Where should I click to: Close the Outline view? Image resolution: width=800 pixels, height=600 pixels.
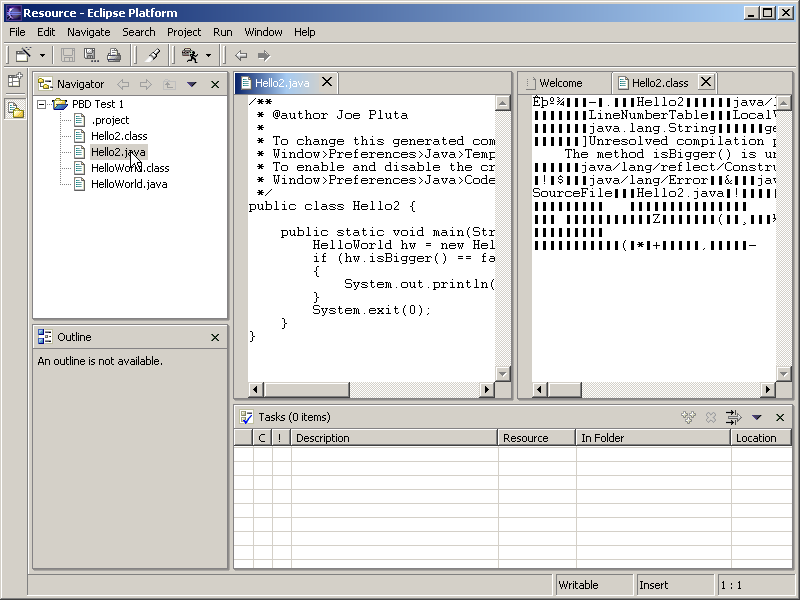pos(215,337)
